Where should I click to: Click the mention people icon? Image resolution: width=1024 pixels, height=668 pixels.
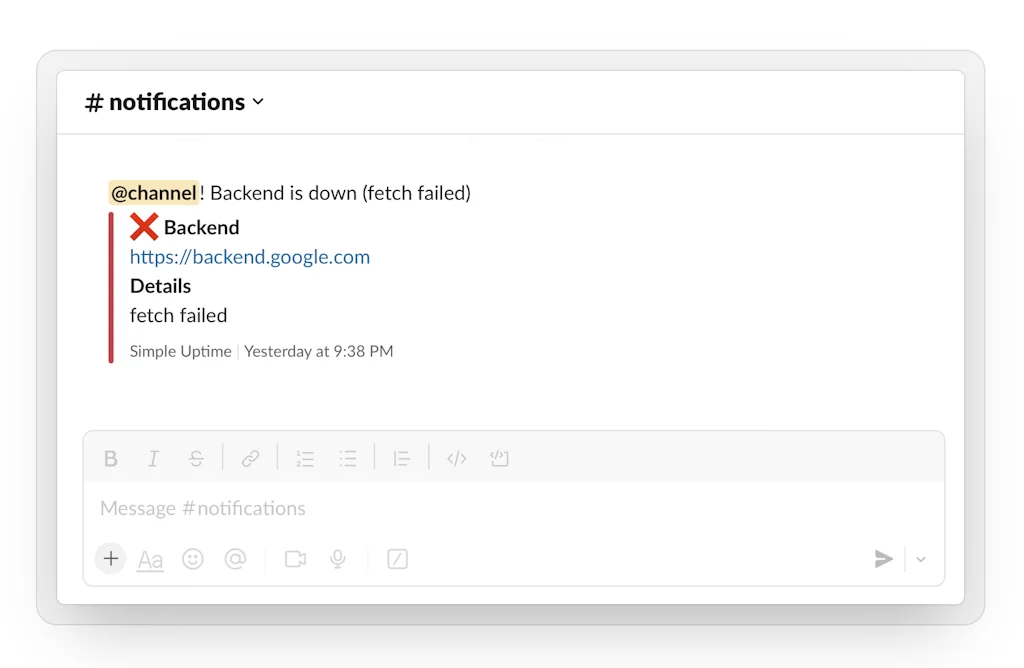coord(236,559)
